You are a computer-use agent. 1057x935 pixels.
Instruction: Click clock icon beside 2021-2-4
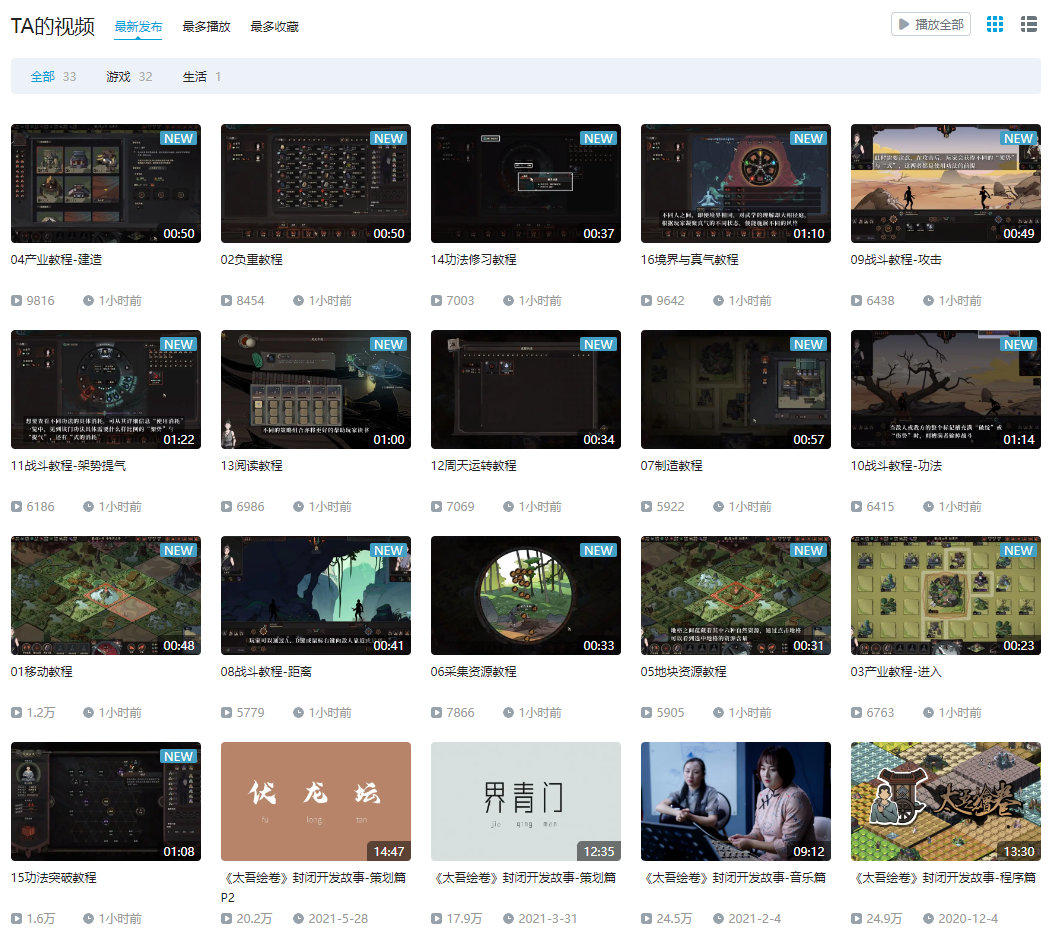coord(718,919)
